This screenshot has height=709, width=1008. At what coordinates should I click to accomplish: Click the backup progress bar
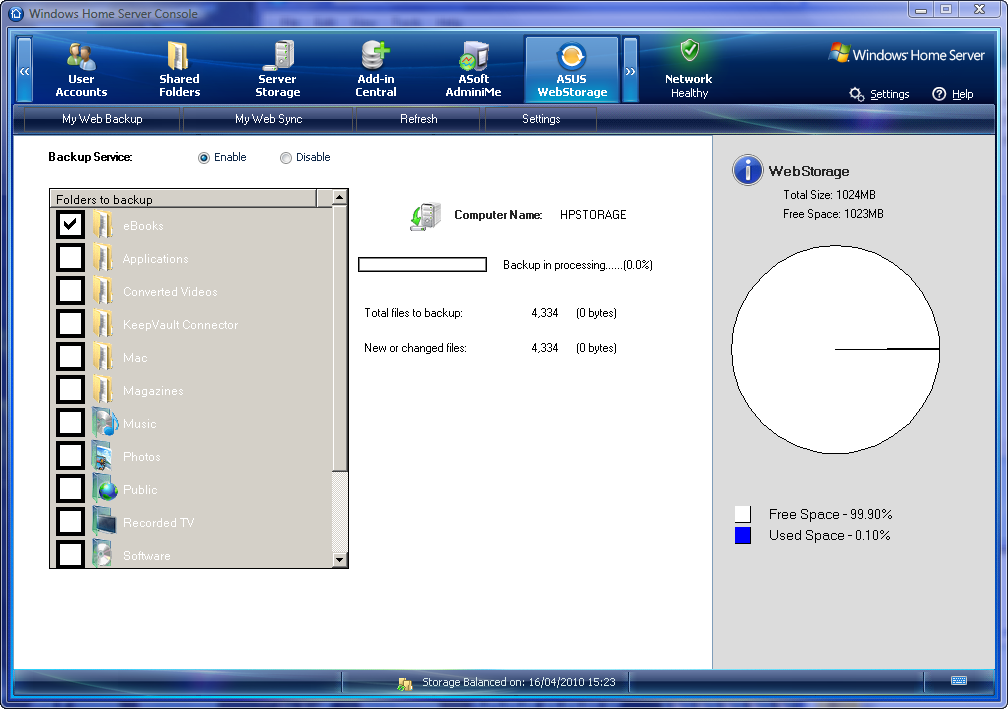pos(422,265)
